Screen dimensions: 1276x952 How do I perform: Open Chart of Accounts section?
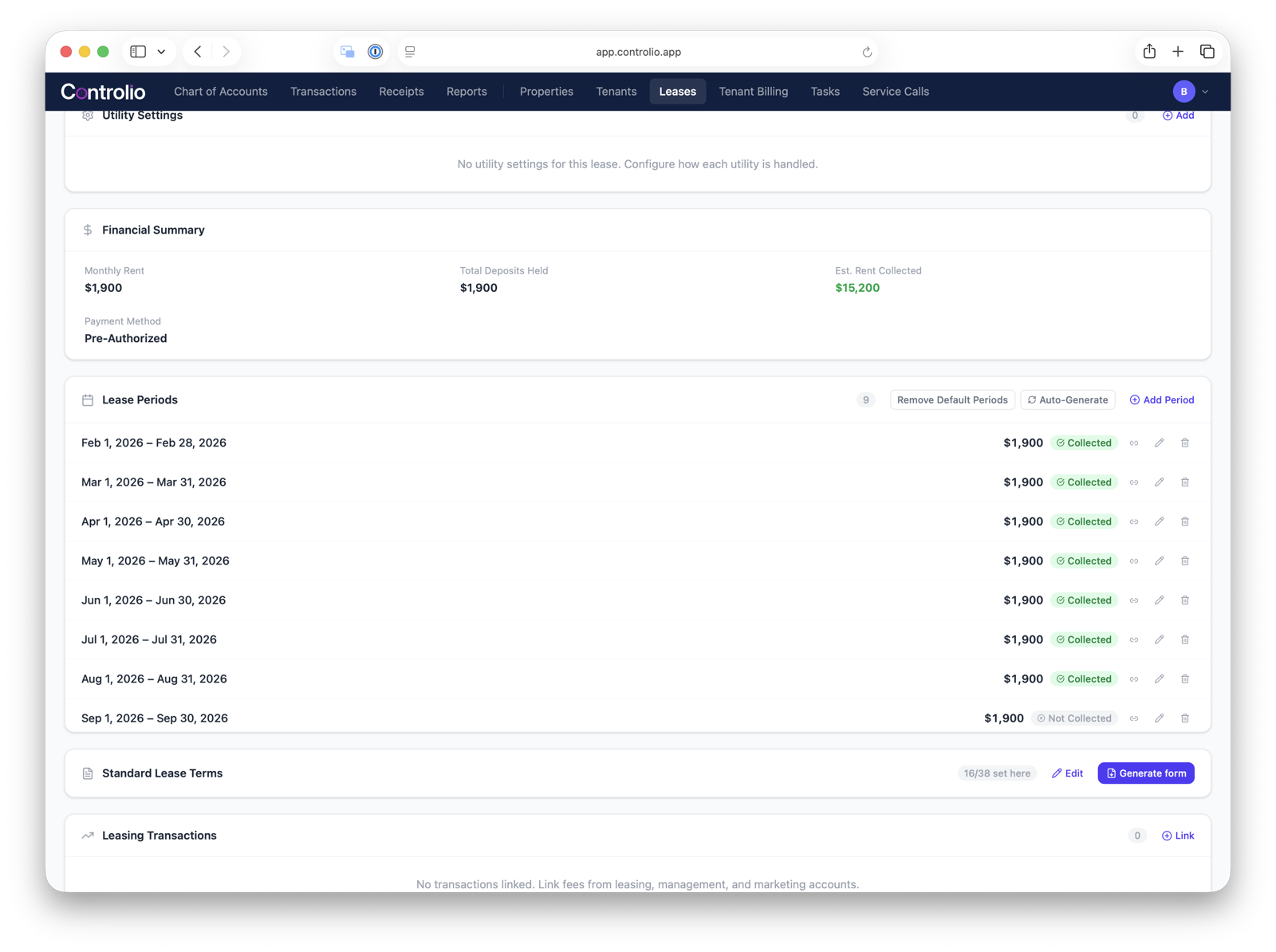[x=221, y=92]
